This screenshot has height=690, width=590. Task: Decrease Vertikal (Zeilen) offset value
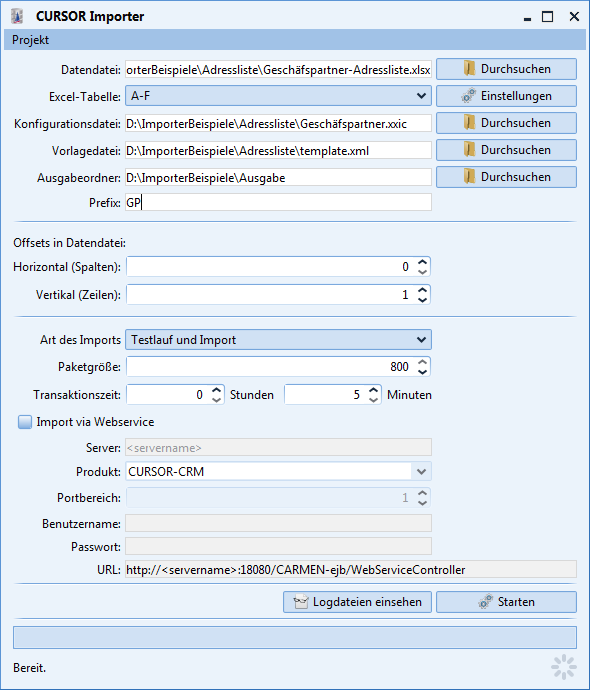[422, 300]
